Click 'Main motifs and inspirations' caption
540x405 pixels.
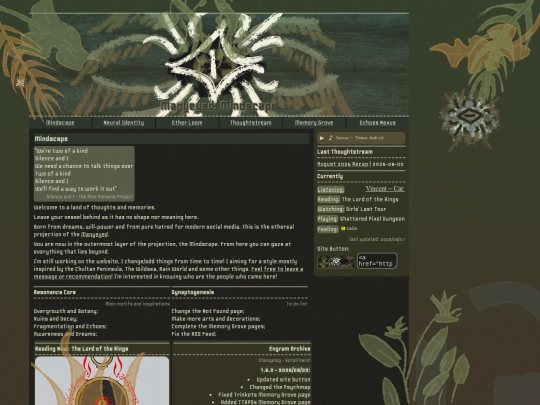tap(137, 304)
